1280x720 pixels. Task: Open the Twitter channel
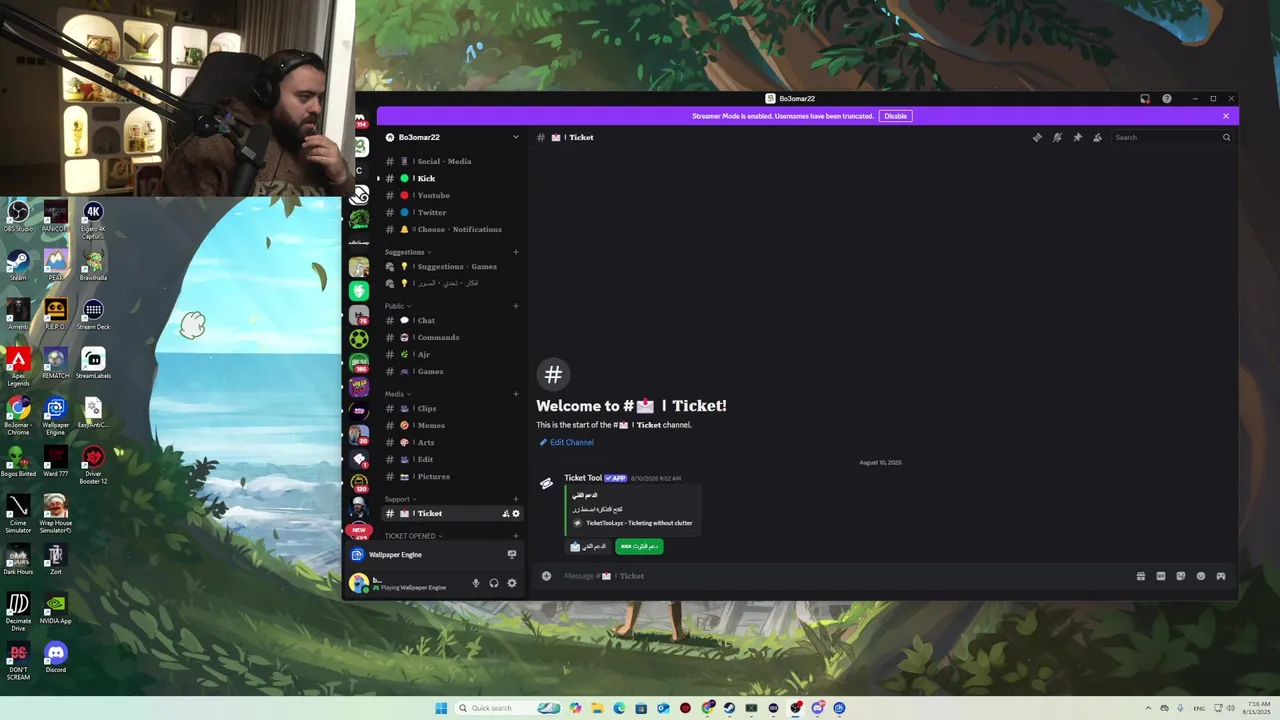click(453, 212)
